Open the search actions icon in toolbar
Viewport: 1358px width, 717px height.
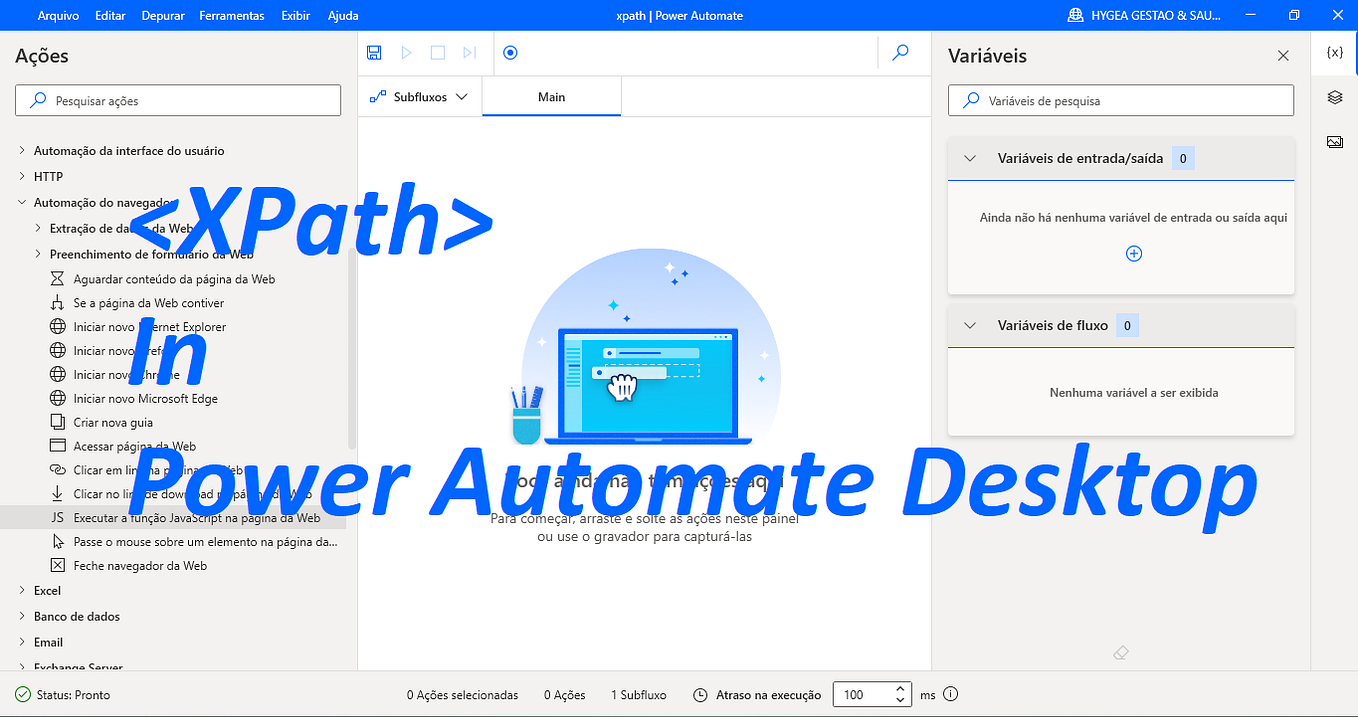(x=899, y=52)
